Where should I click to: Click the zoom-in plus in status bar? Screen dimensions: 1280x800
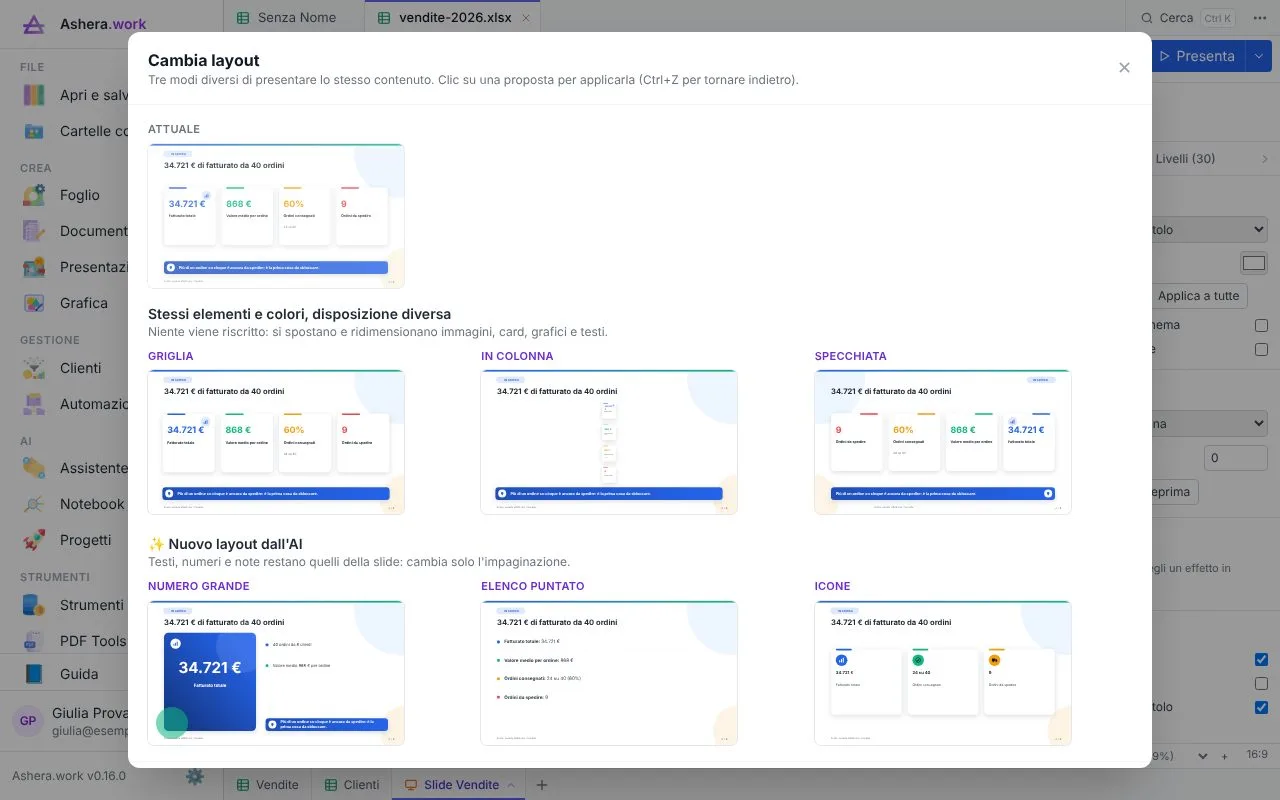[x=1224, y=756]
